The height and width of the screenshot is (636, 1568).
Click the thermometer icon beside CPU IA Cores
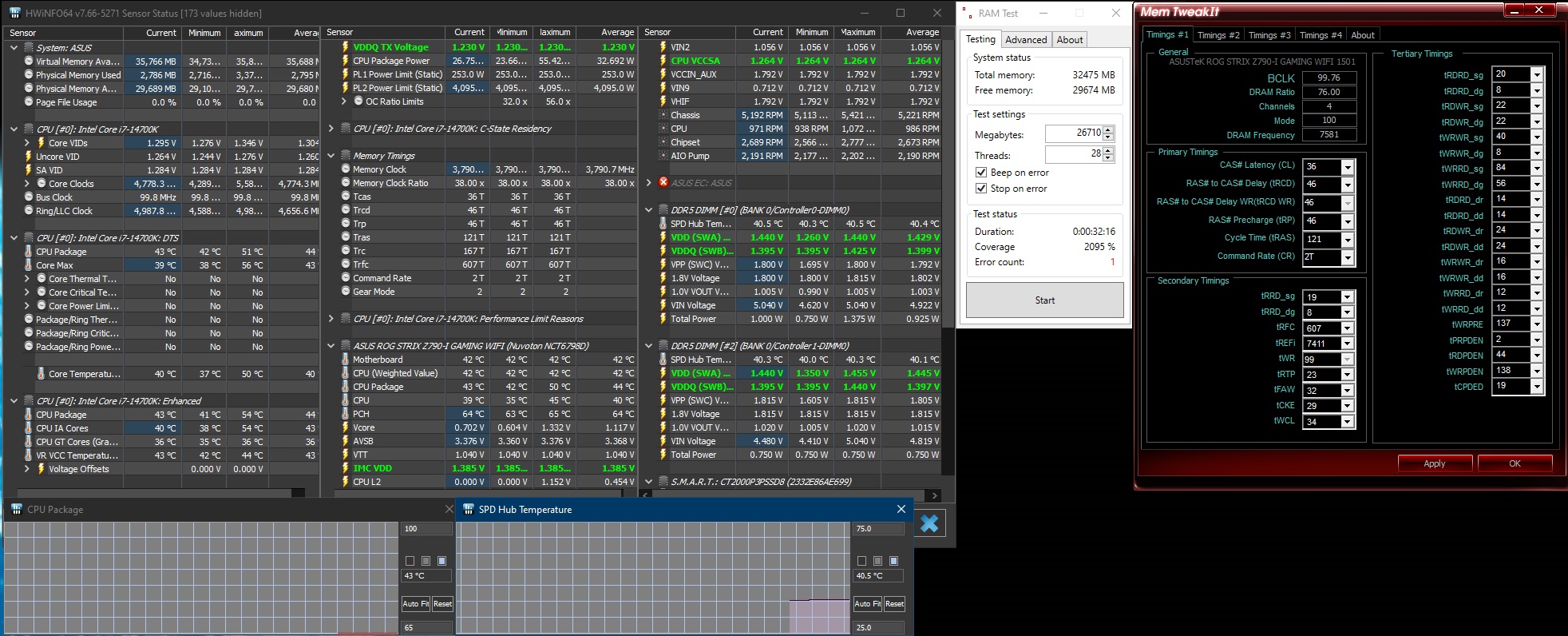[29, 428]
